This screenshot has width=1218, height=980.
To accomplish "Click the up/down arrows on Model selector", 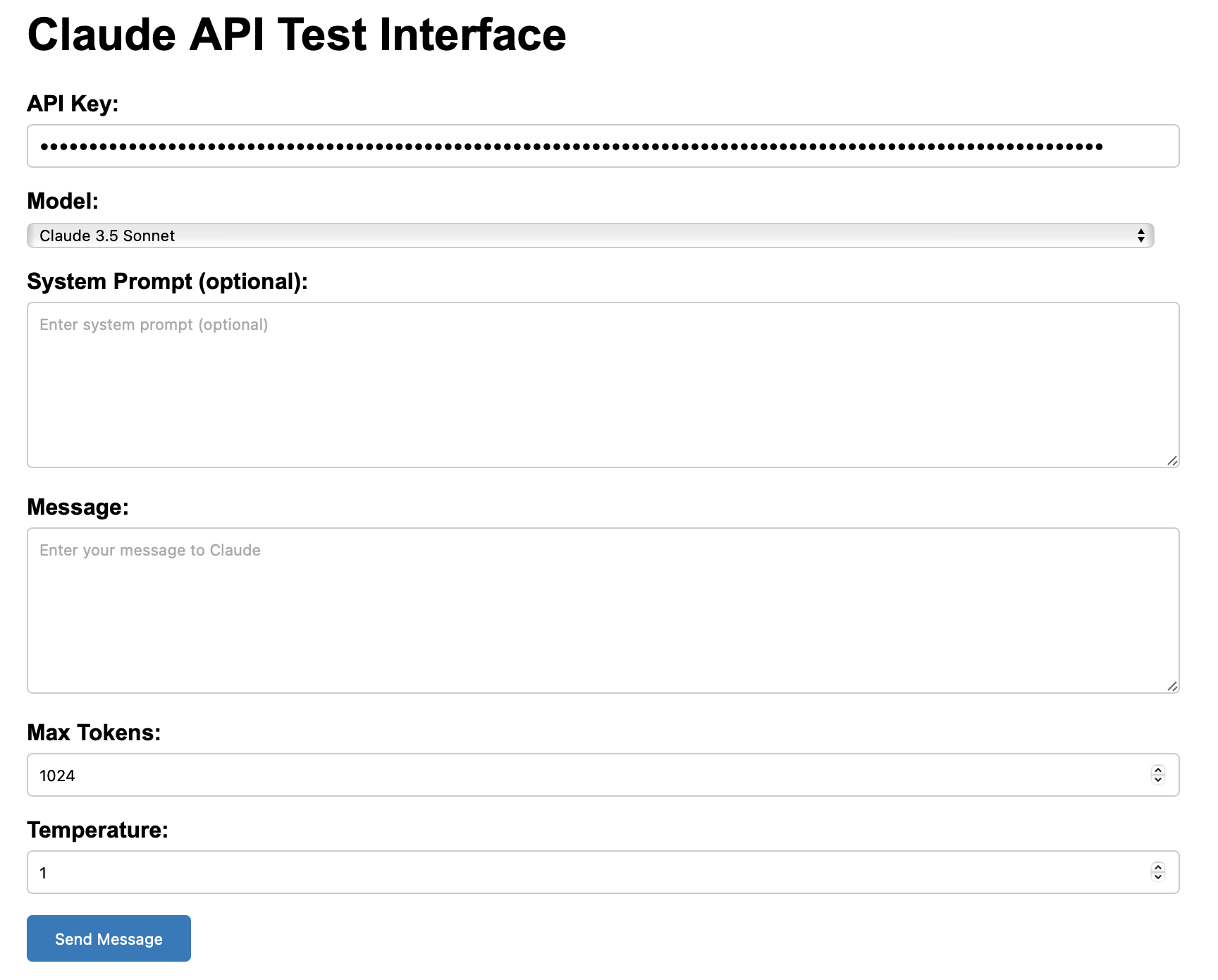I will point(1142,235).
